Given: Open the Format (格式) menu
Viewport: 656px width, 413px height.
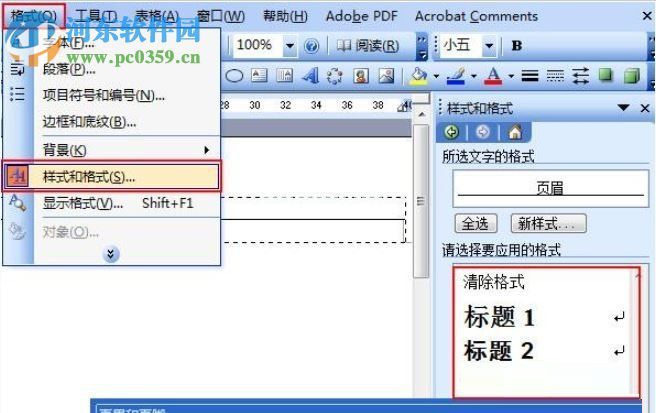Looking at the screenshot, I should (33, 16).
